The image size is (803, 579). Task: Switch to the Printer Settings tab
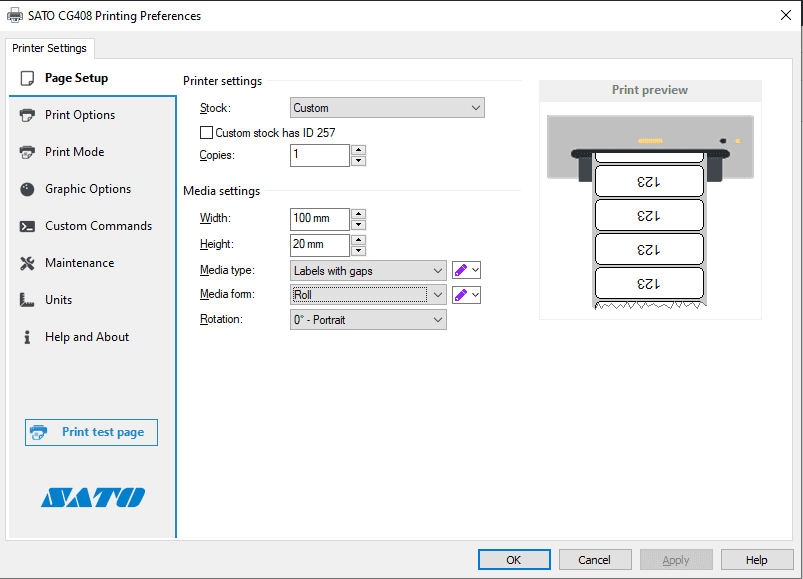point(49,47)
